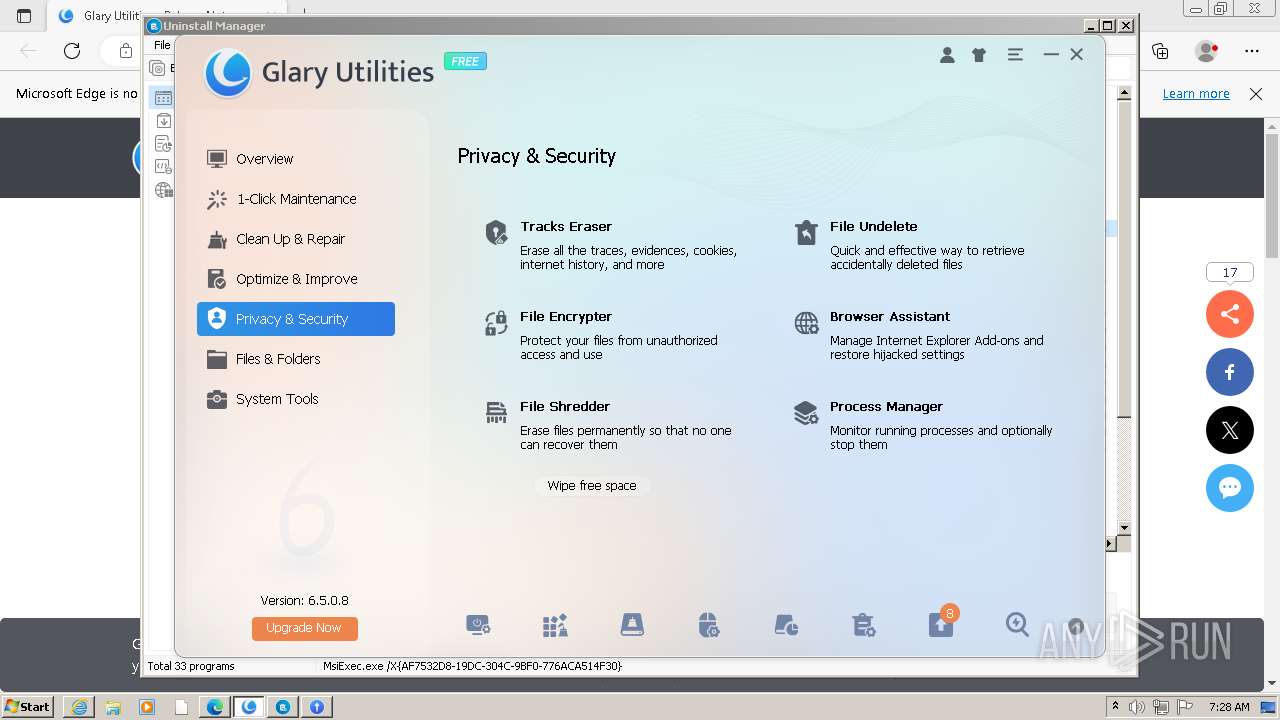Open Internet Explorer from taskbar
Image resolution: width=1280 pixels, height=720 pixels.
79,707
